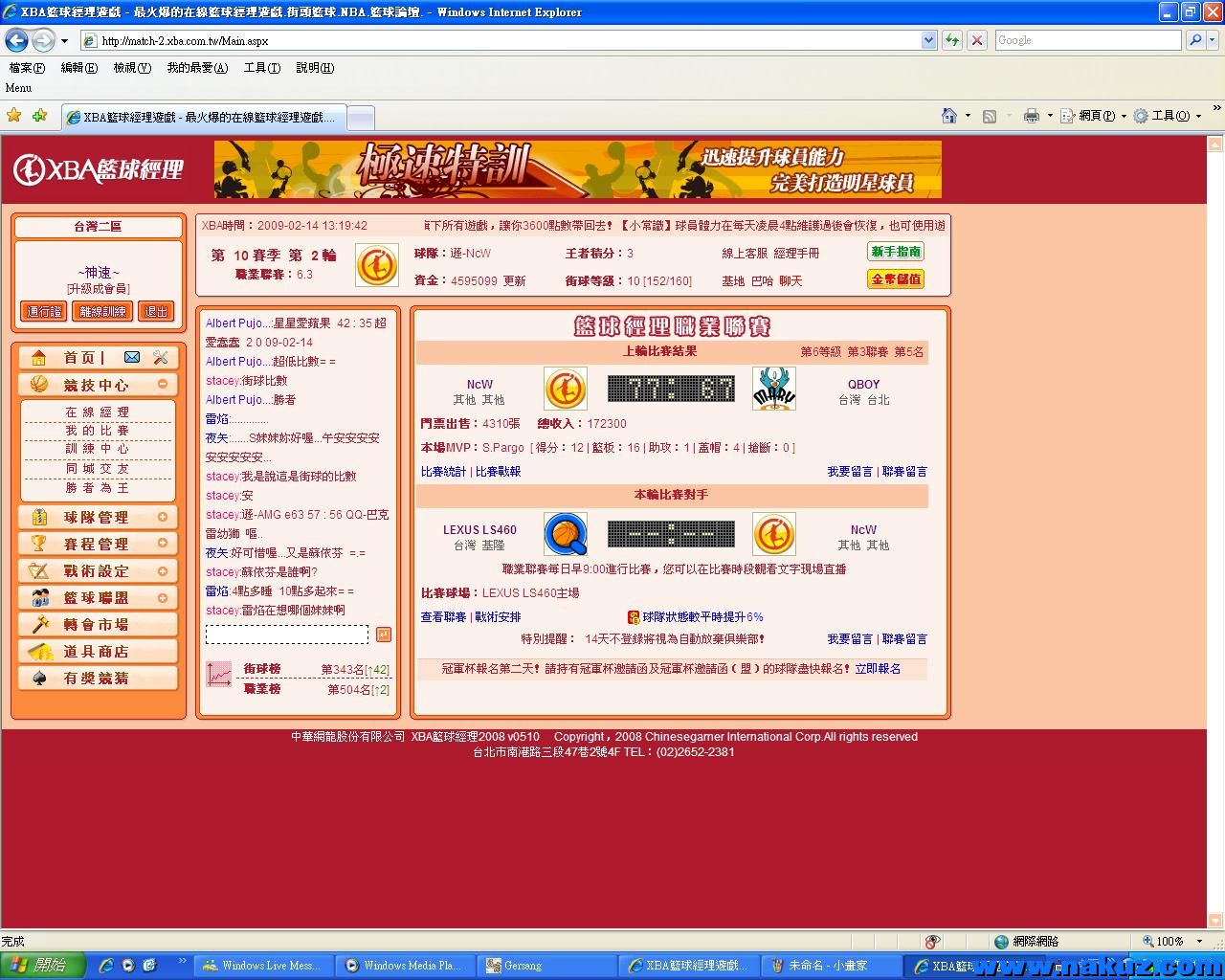
Task: Click the Google search box
Action: coord(1089,40)
